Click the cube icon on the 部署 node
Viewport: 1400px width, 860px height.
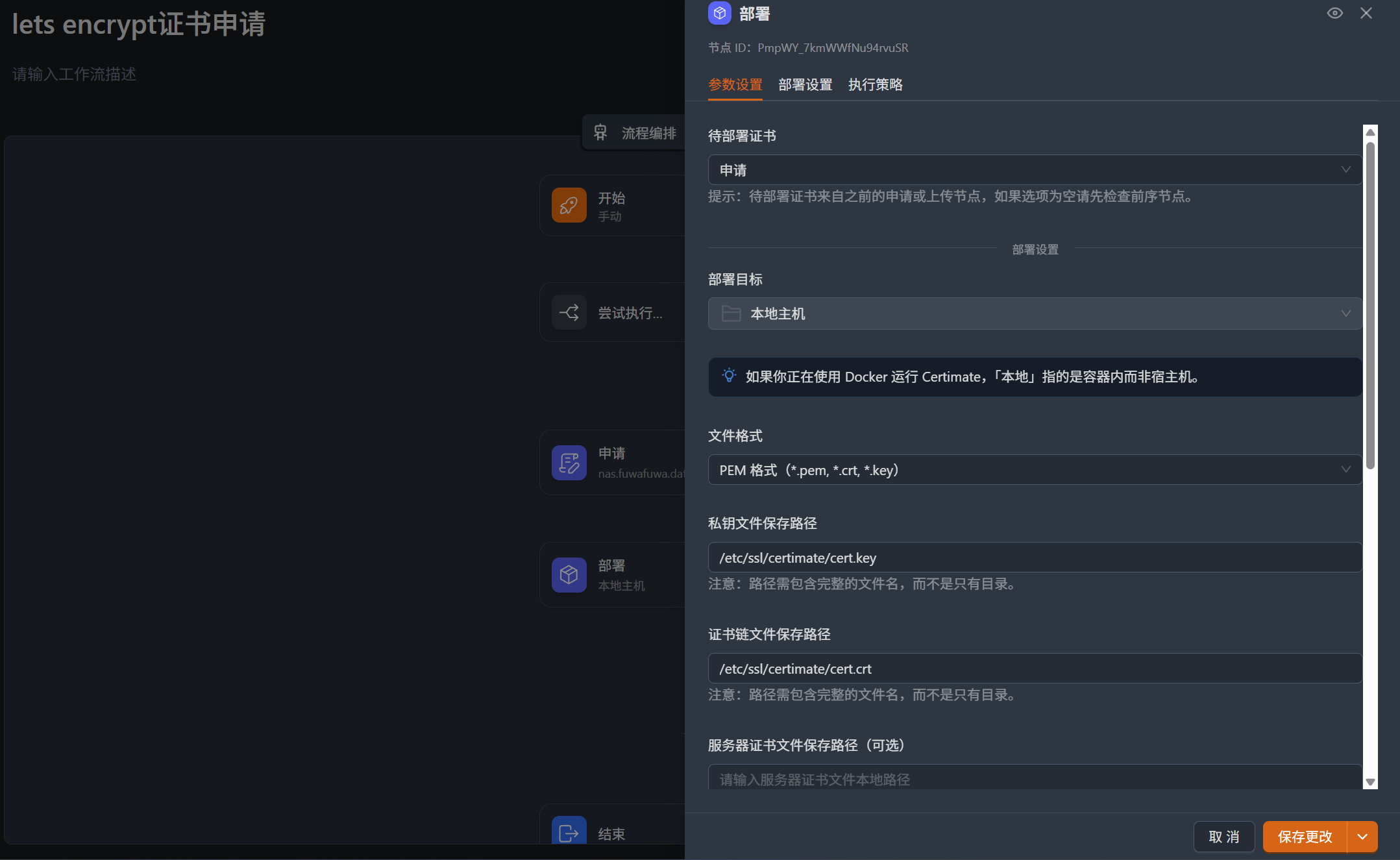click(568, 574)
